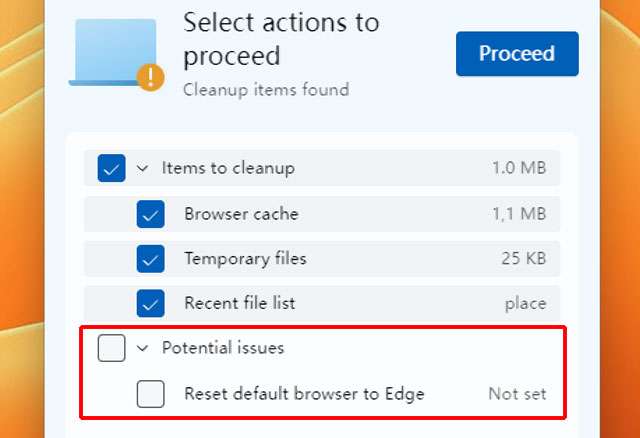Collapse the Potential issues section chevron
Viewport: 640px width, 438px height.
[x=142, y=349]
